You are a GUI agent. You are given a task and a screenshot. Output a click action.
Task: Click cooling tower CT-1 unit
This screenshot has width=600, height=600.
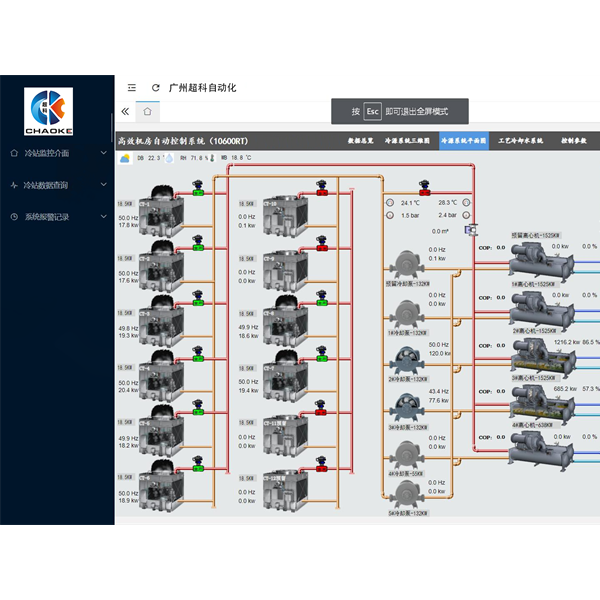click(x=161, y=211)
